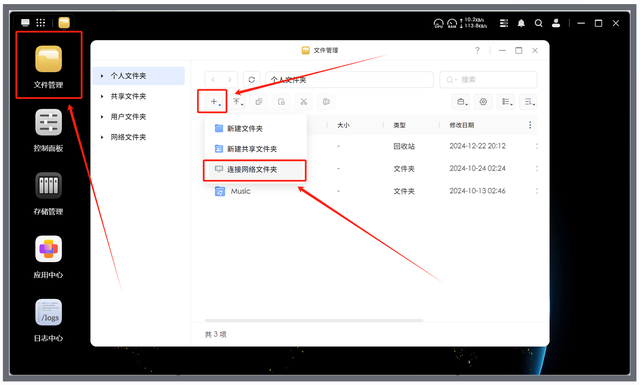The width and height of the screenshot is (640, 385).
Task: Click the path address bar showing 个人文件夹
Action: (x=349, y=80)
